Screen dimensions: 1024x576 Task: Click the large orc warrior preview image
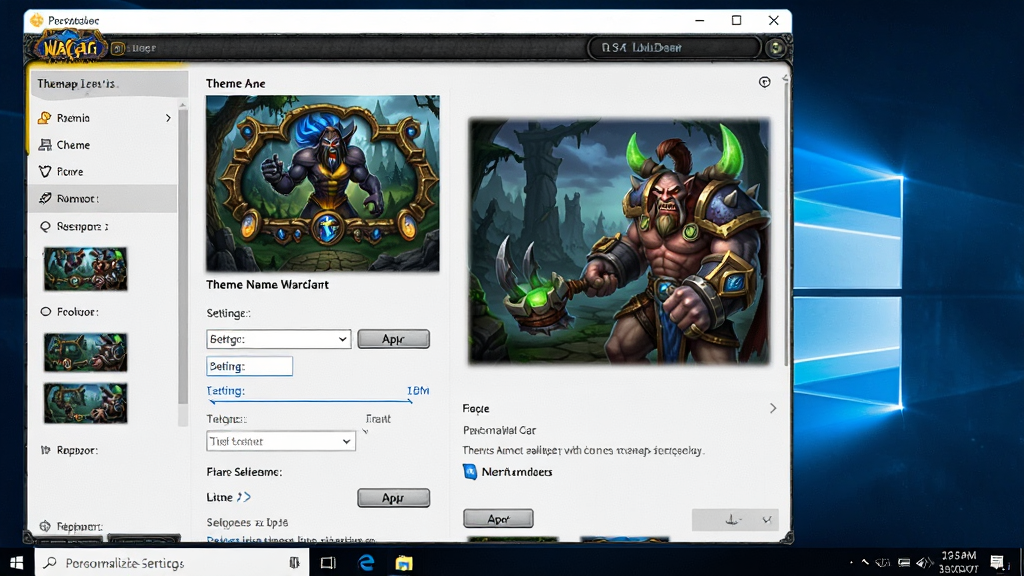[x=619, y=242]
